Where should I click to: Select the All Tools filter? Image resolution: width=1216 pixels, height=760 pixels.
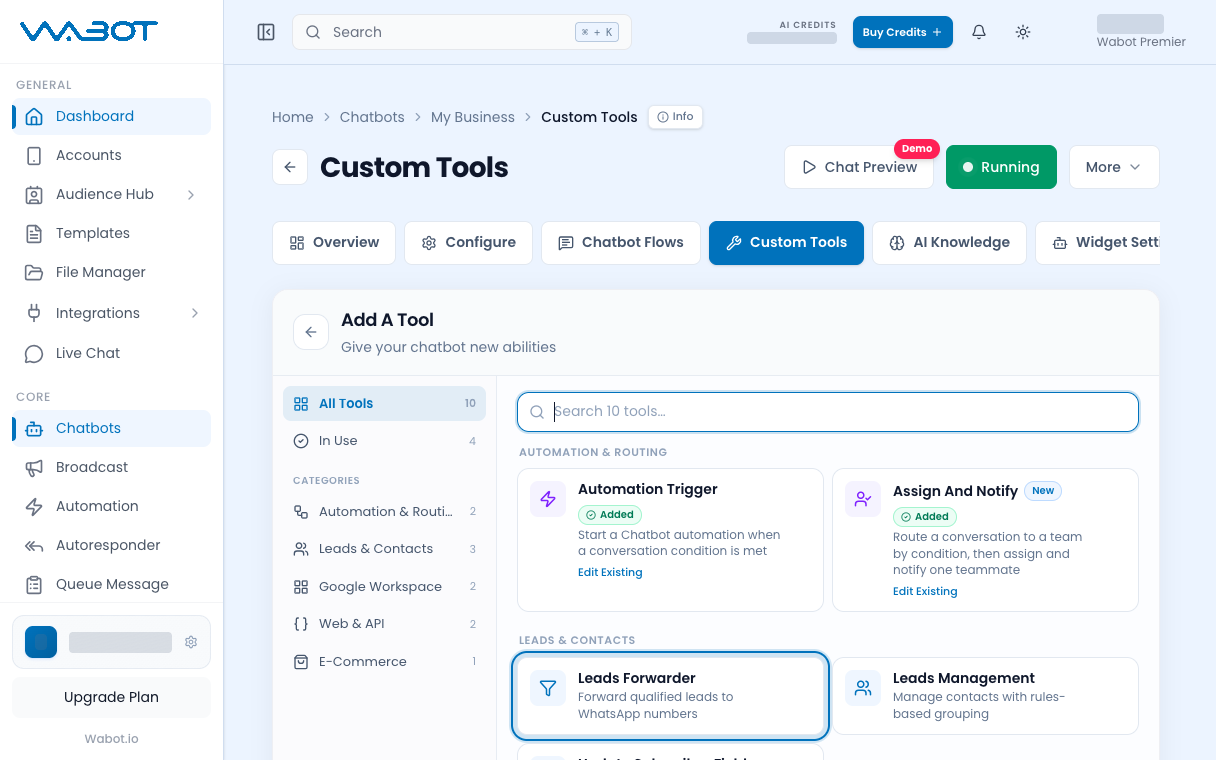384,404
